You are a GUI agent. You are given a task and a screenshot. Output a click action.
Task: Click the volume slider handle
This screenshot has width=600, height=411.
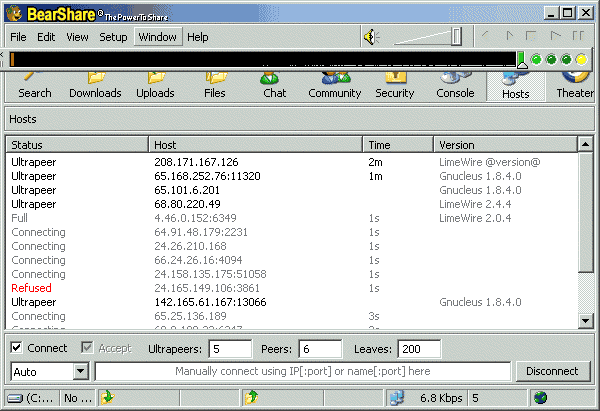456,37
